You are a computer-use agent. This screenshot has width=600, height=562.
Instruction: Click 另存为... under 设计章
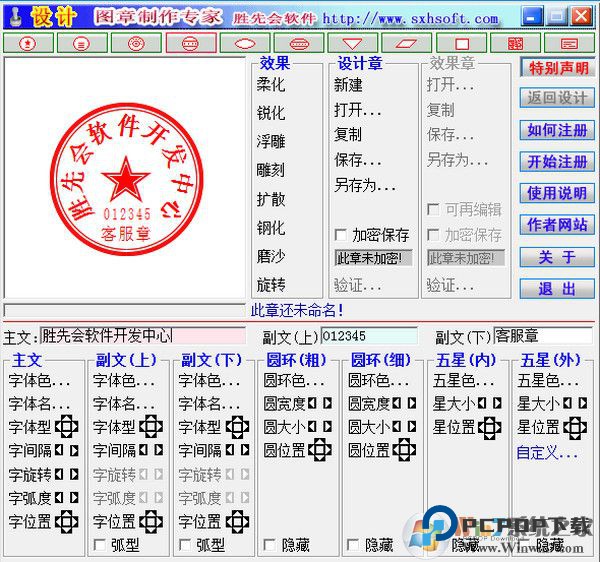pyautogui.click(x=365, y=186)
